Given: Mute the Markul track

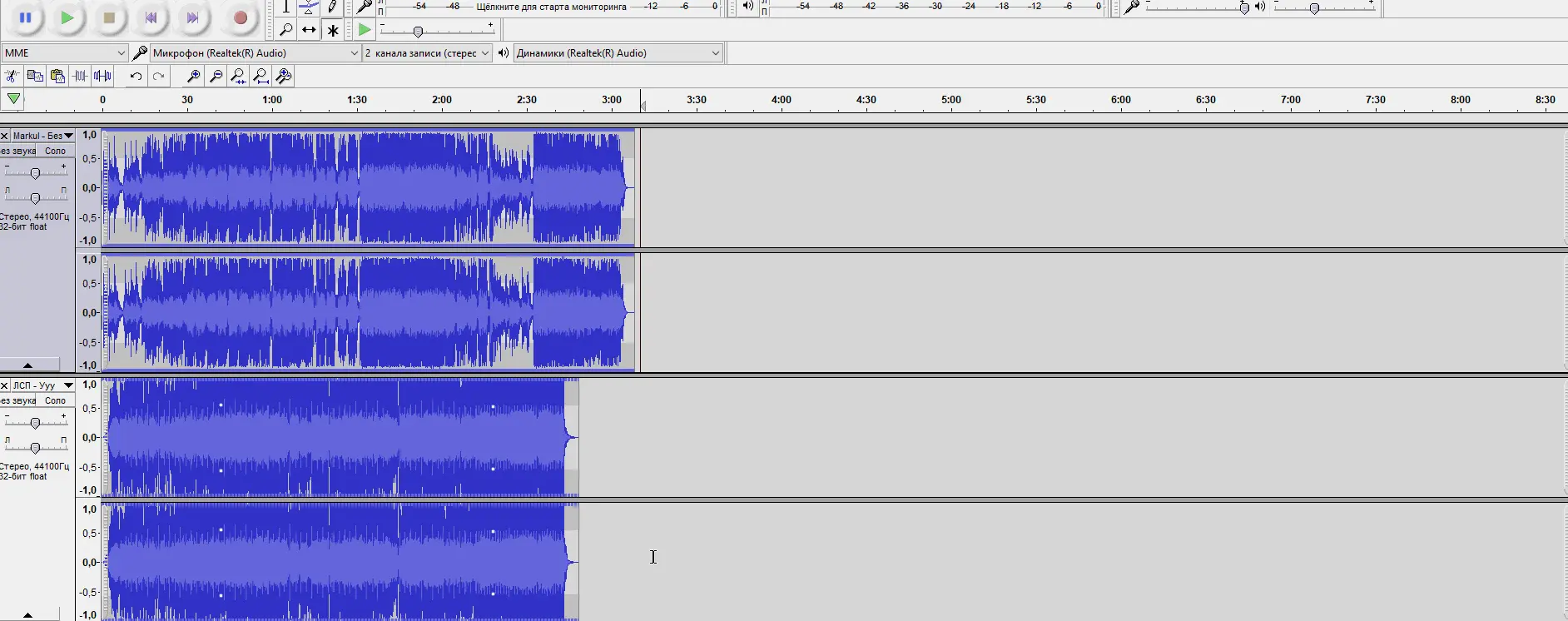Looking at the screenshot, I should [18, 151].
